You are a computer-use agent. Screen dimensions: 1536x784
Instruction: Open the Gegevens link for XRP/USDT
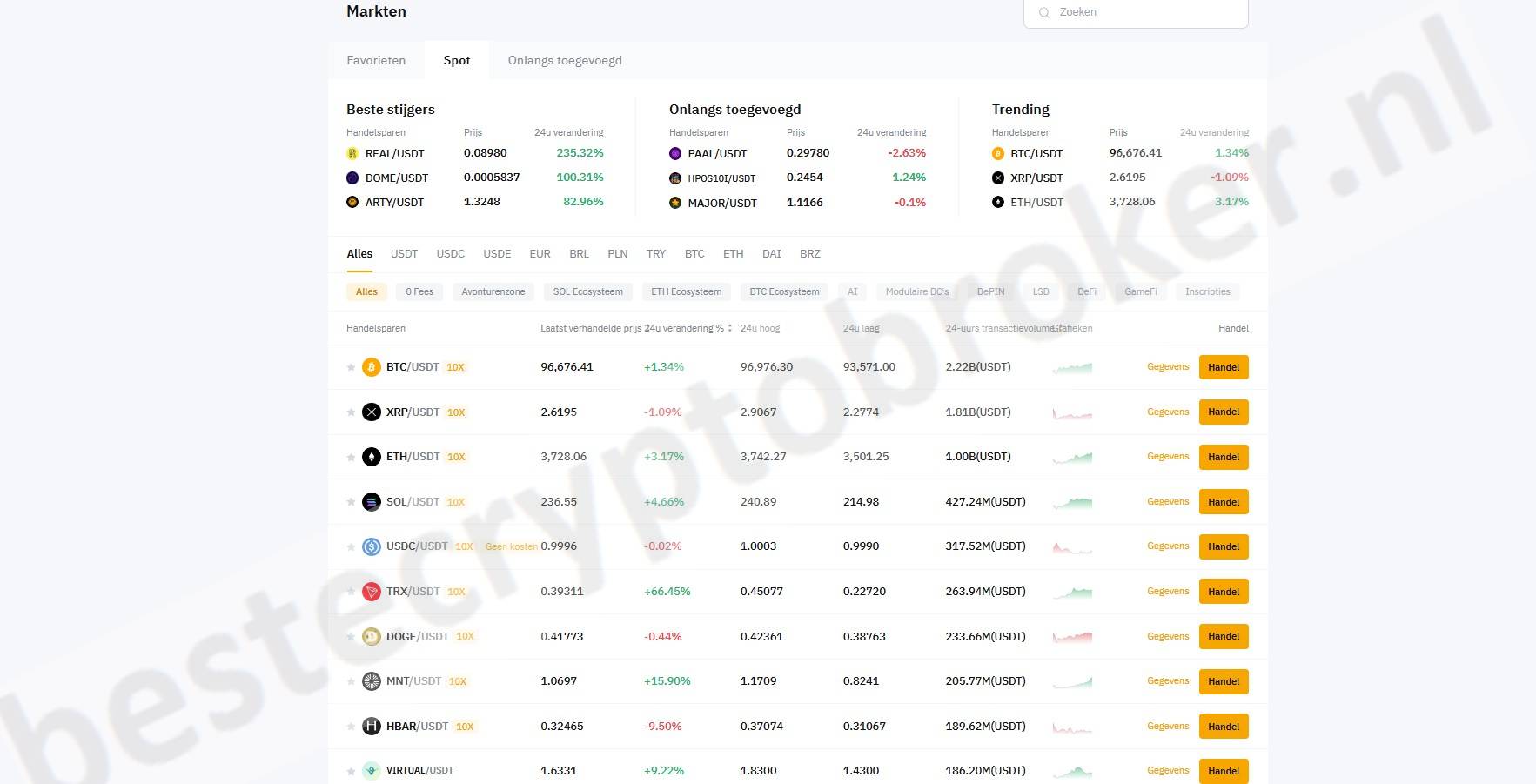pyautogui.click(x=1167, y=412)
